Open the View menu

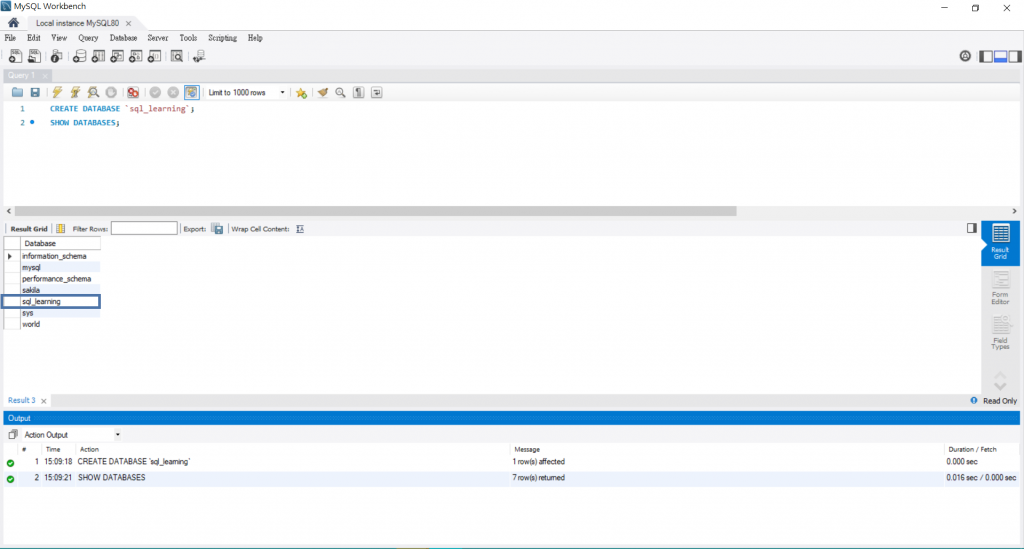pos(59,38)
